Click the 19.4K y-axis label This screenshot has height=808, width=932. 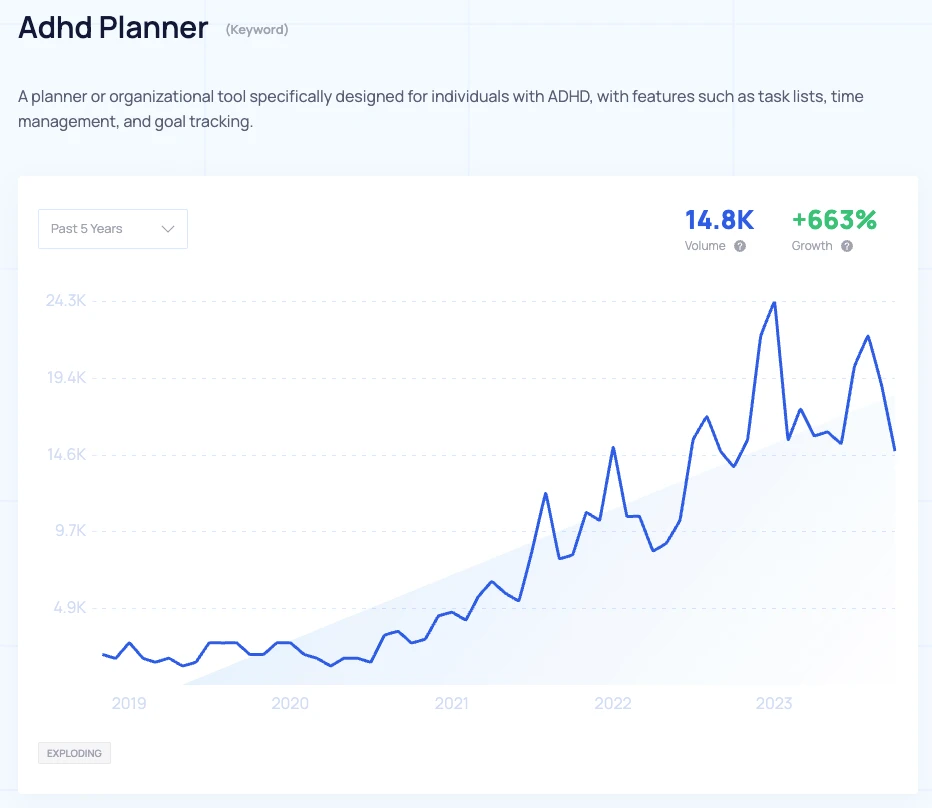click(x=66, y=378)
